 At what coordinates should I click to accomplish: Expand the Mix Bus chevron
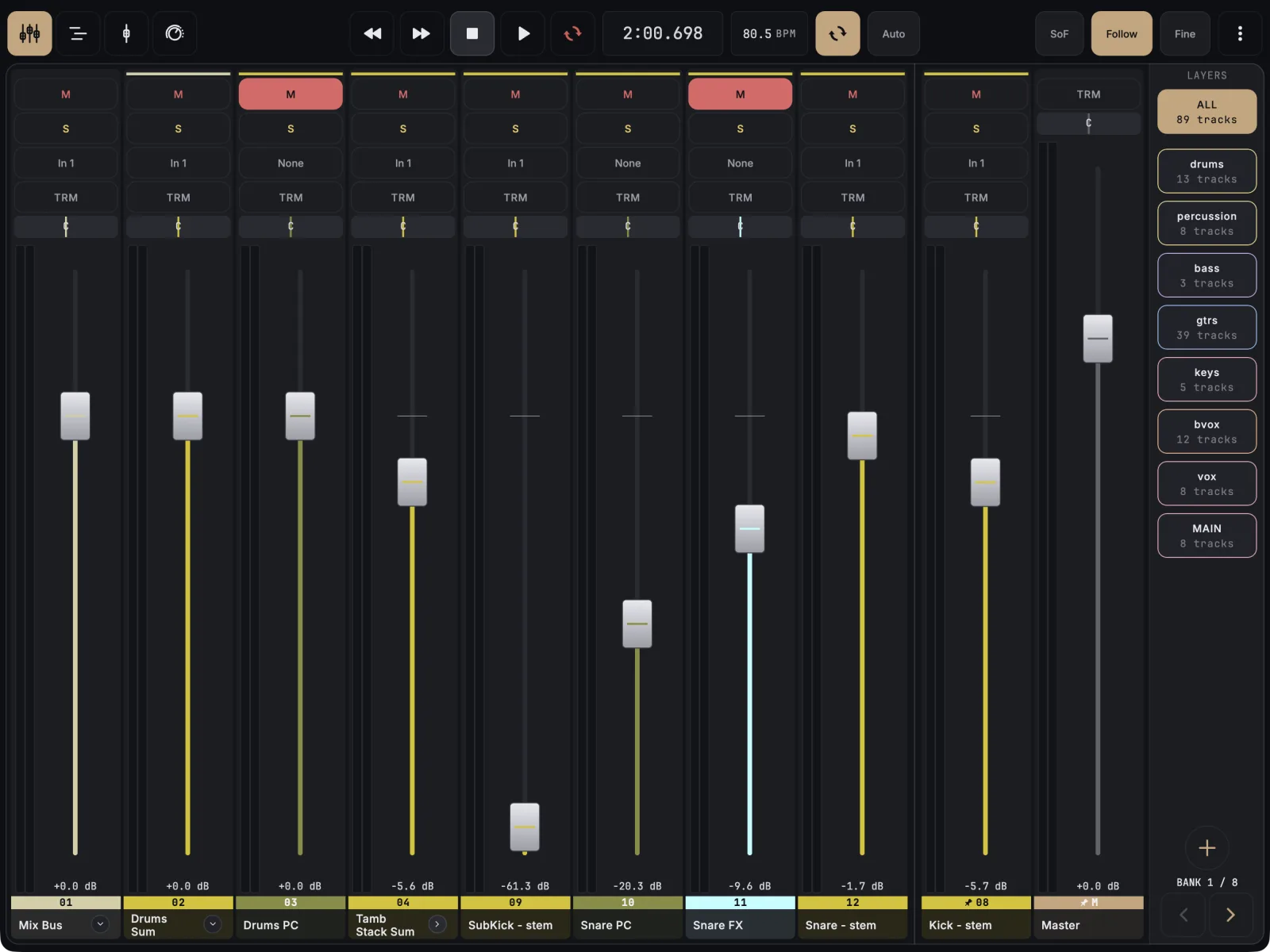(100, 924)
